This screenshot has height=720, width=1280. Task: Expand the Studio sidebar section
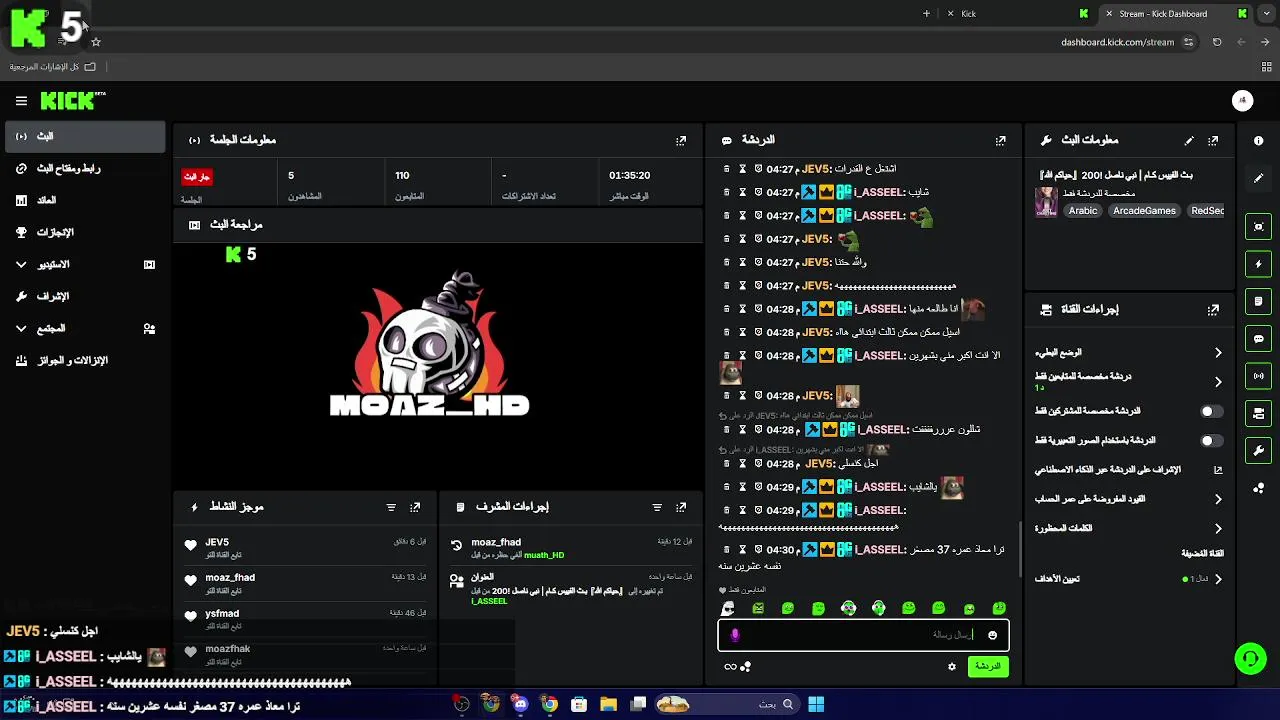click(85, 265)
